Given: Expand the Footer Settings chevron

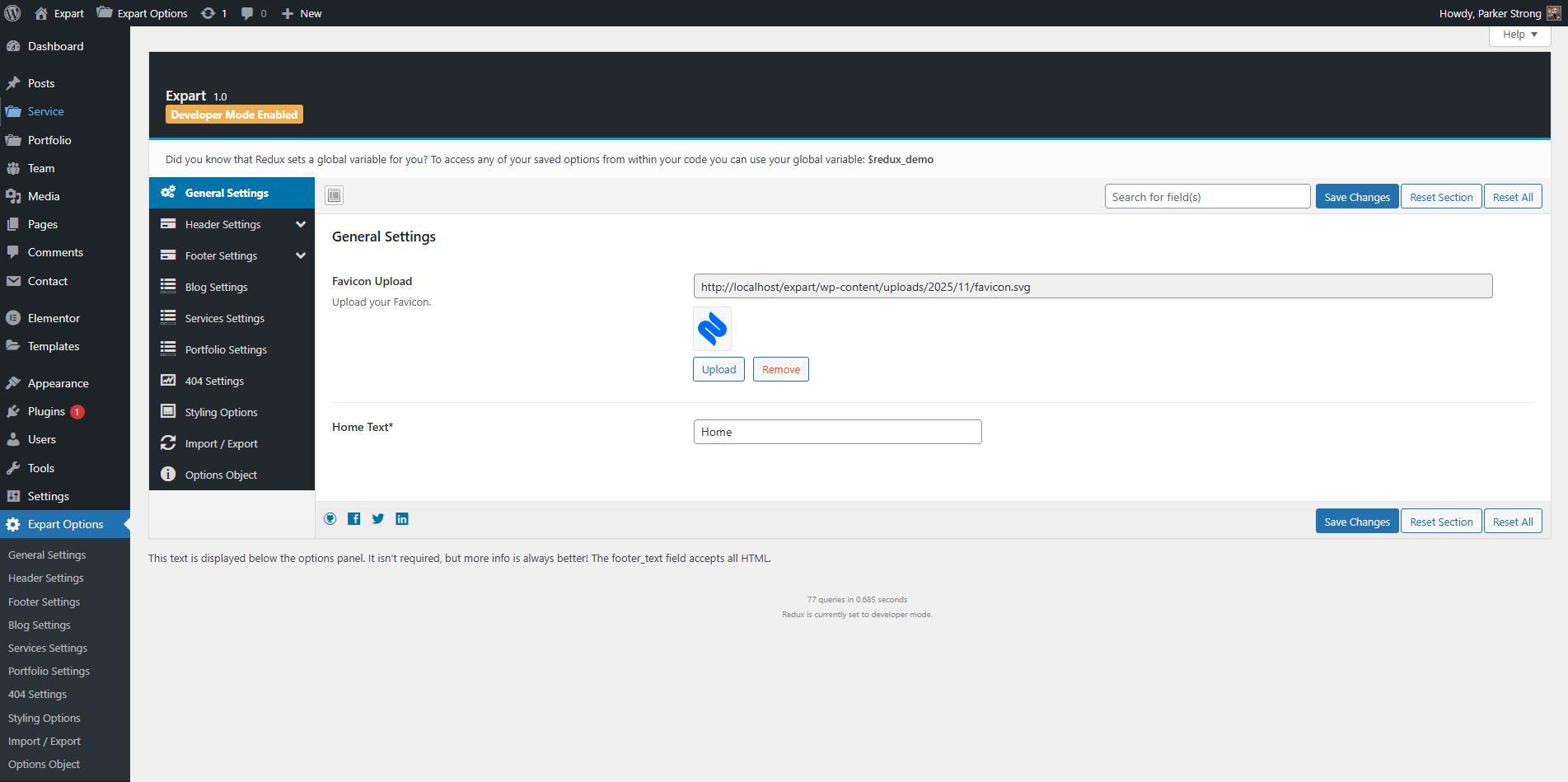Looking at the screenshot, I should pos(301,255).
